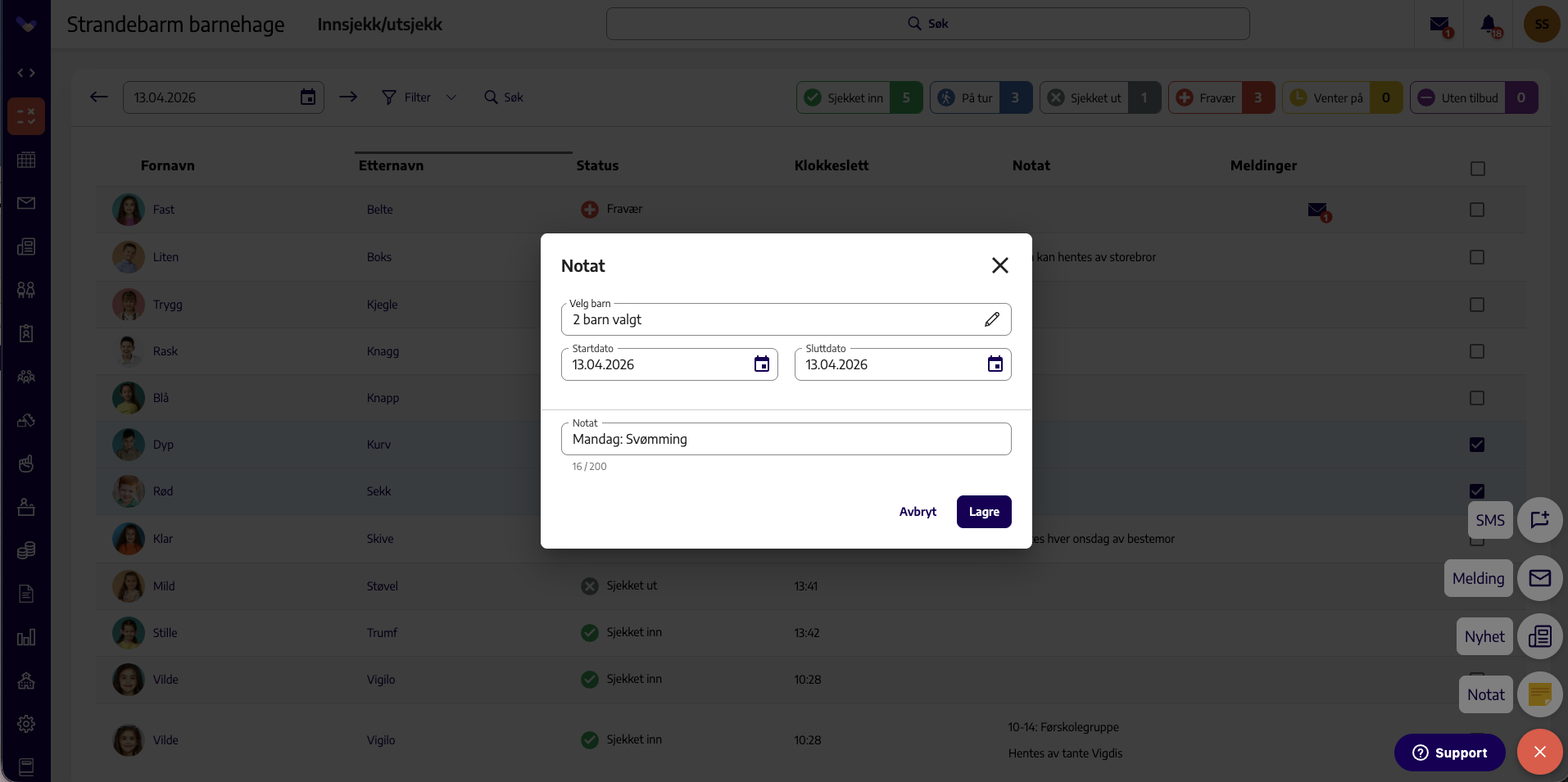Click Avbryt to cancel the note

point(918,512)
